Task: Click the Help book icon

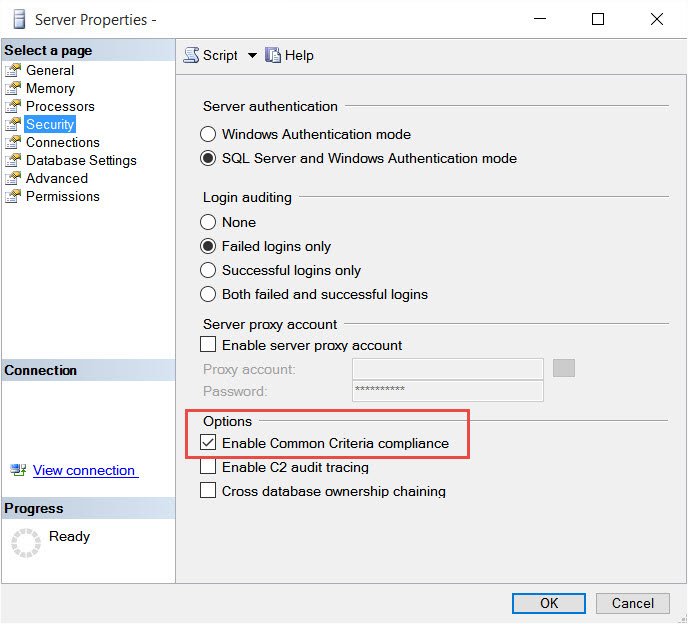Action: [273, 55]
